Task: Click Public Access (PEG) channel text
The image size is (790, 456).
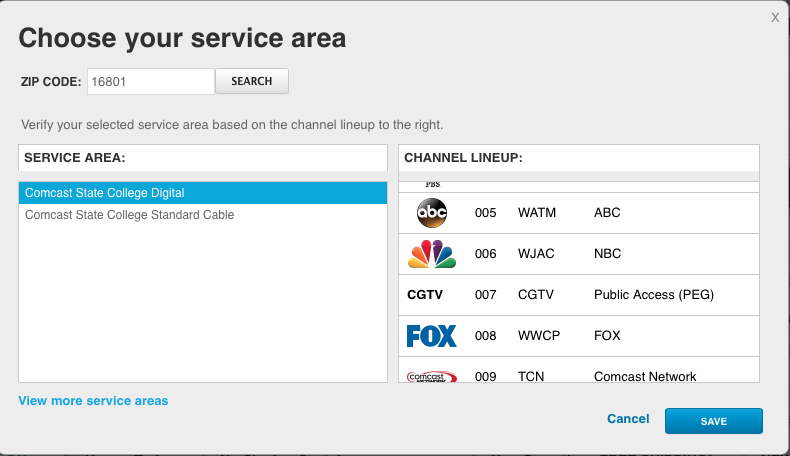Action: [653, 295]
